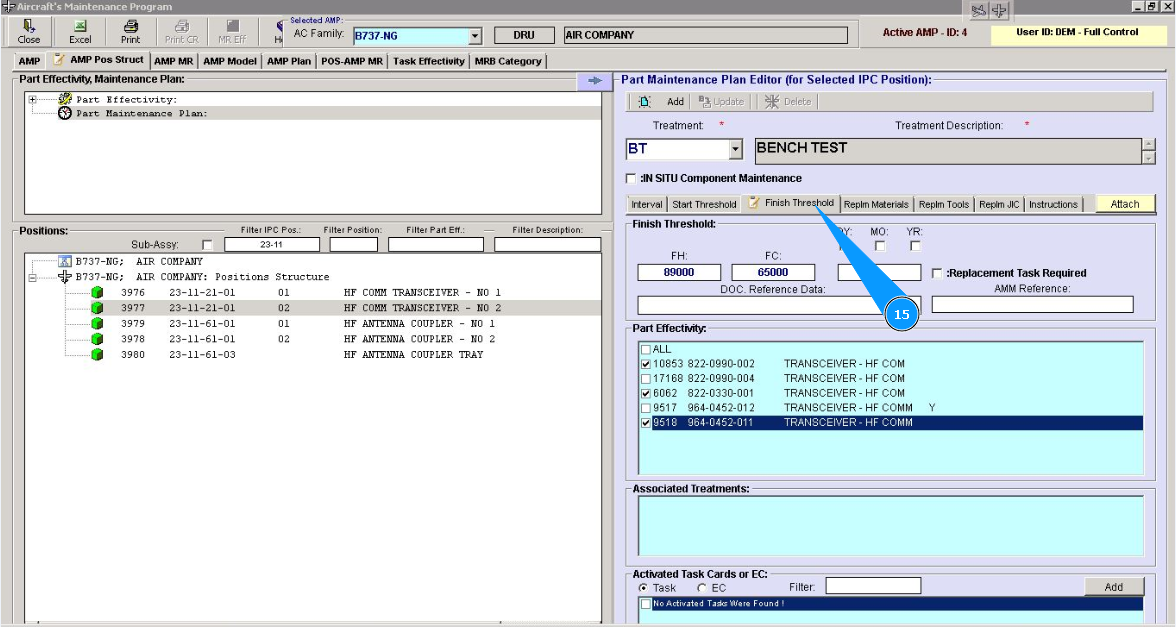This screenshot has width=1176, height=629.
Task: Click Add button for Activated Task Cards
Action: 1113,587
